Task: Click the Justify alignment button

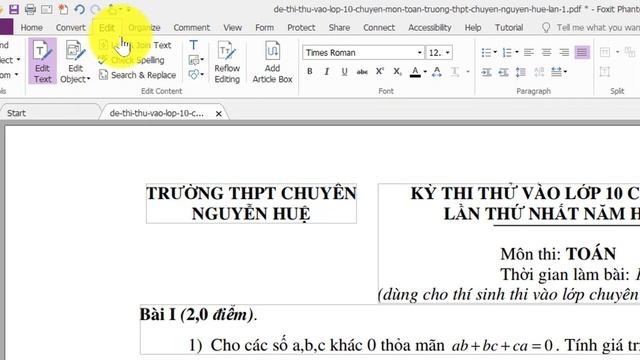Action: [x=582, y=52]
